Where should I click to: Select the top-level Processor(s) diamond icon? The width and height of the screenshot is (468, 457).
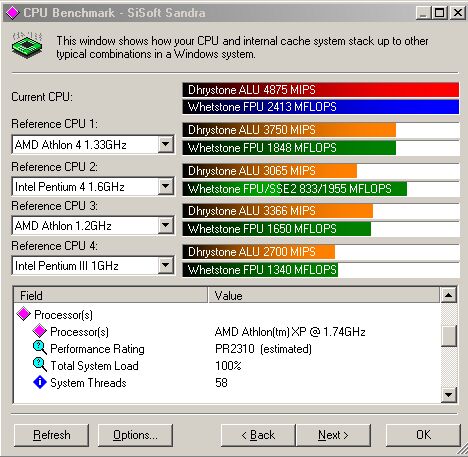(x=24, y=314)
